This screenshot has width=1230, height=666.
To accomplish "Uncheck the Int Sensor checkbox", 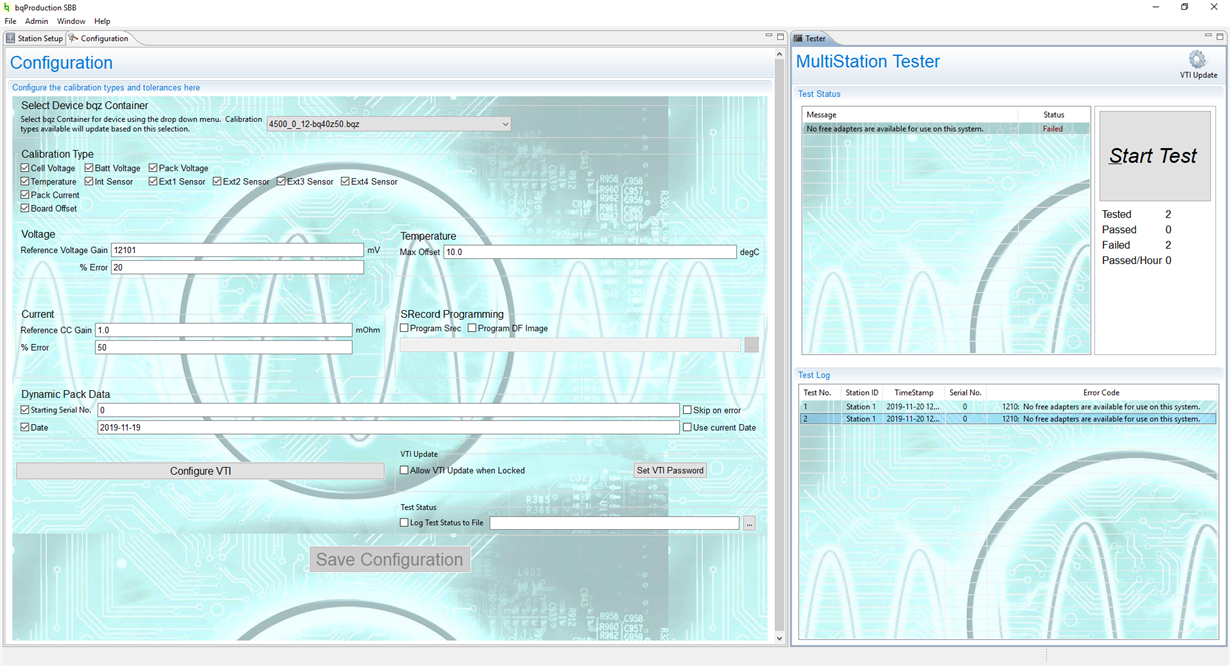I will [x=89, y=182].
